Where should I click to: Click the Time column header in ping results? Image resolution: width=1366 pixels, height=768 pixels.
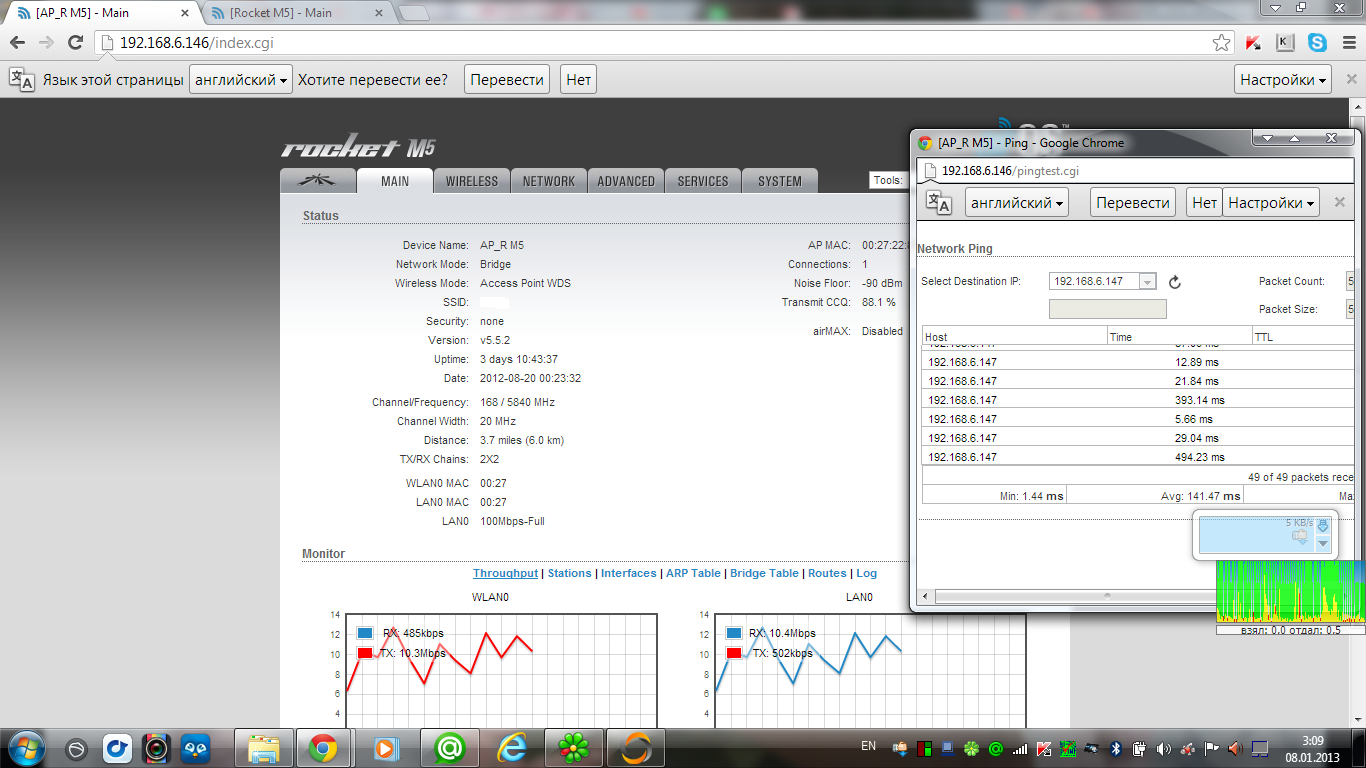(x=1180, y=337)
